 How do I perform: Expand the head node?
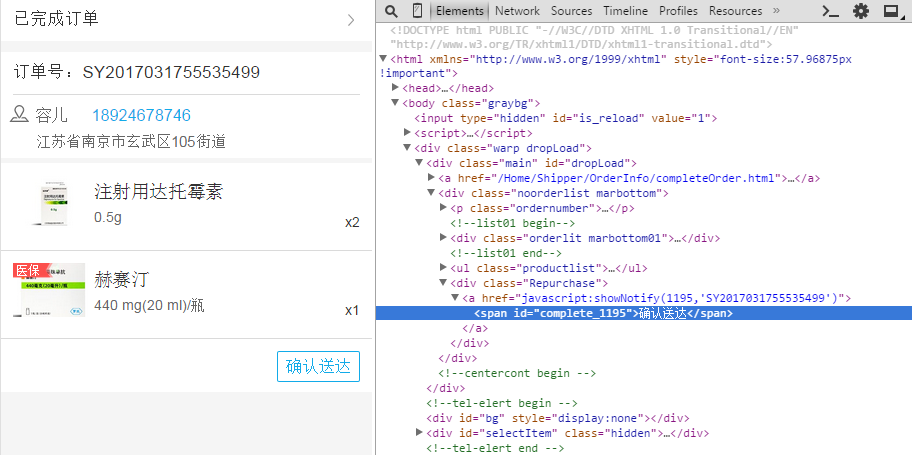(x=396, y=88)
